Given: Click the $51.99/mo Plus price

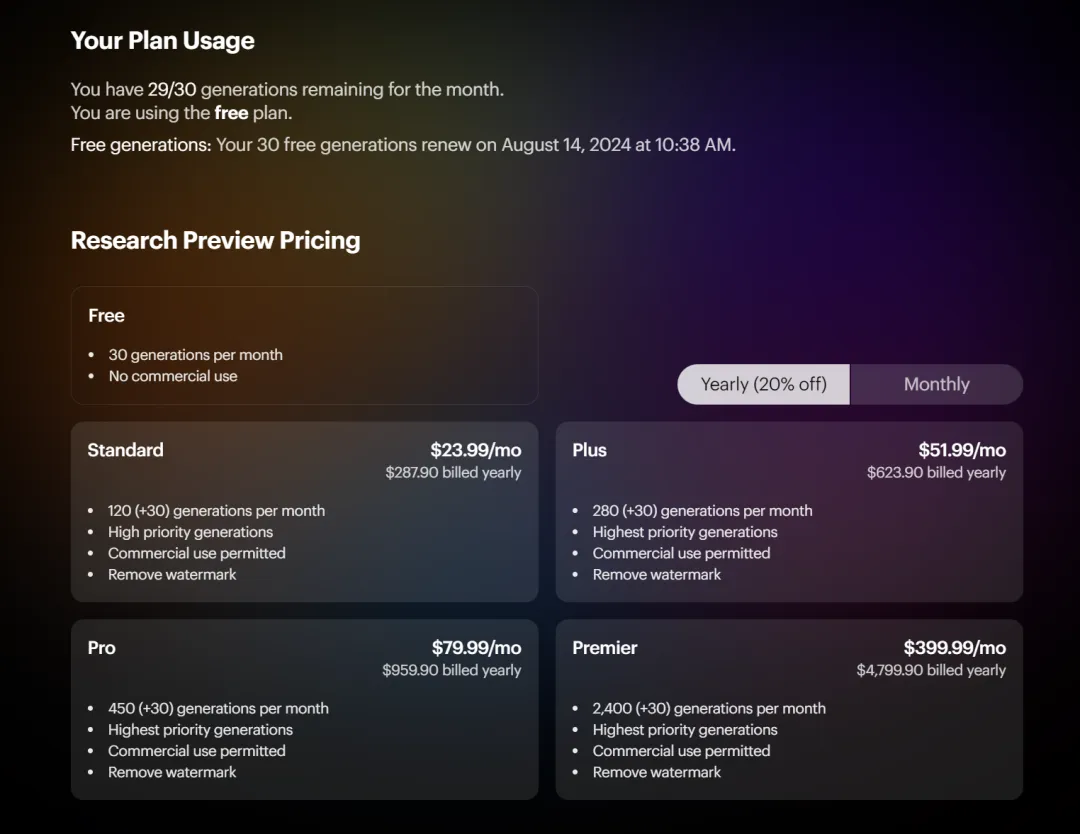Looking at the screenshot, I should click(962, 450).
